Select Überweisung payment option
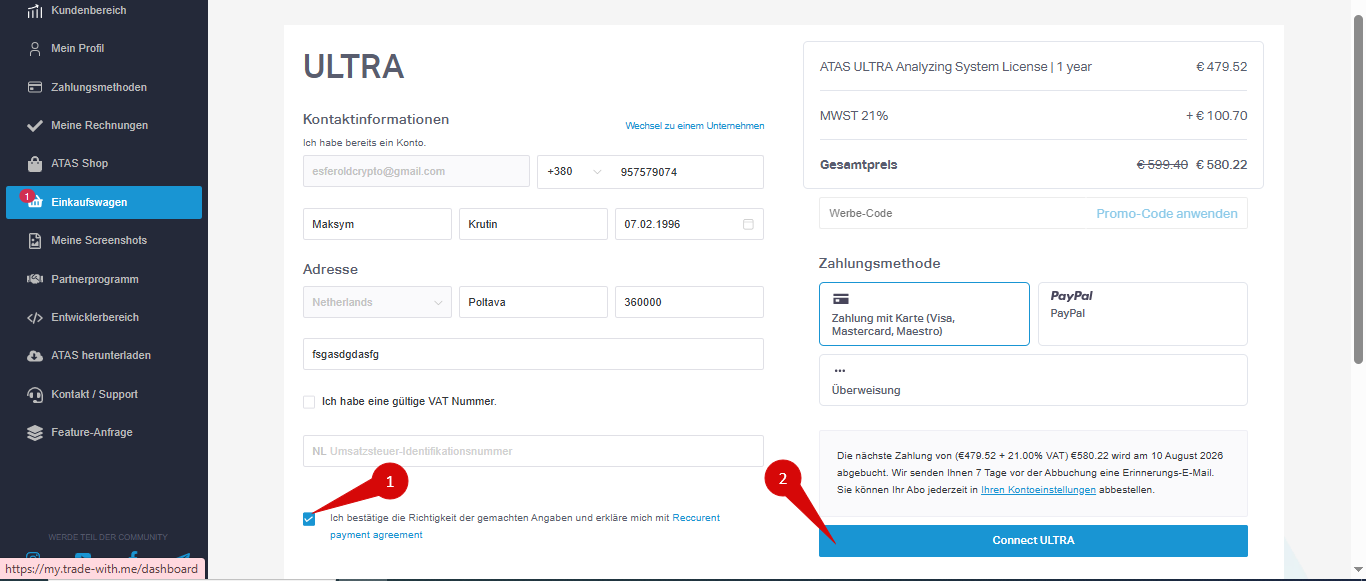Image resolution: width=1366 pixels, height=581 pixels. tap(1033, 380)
